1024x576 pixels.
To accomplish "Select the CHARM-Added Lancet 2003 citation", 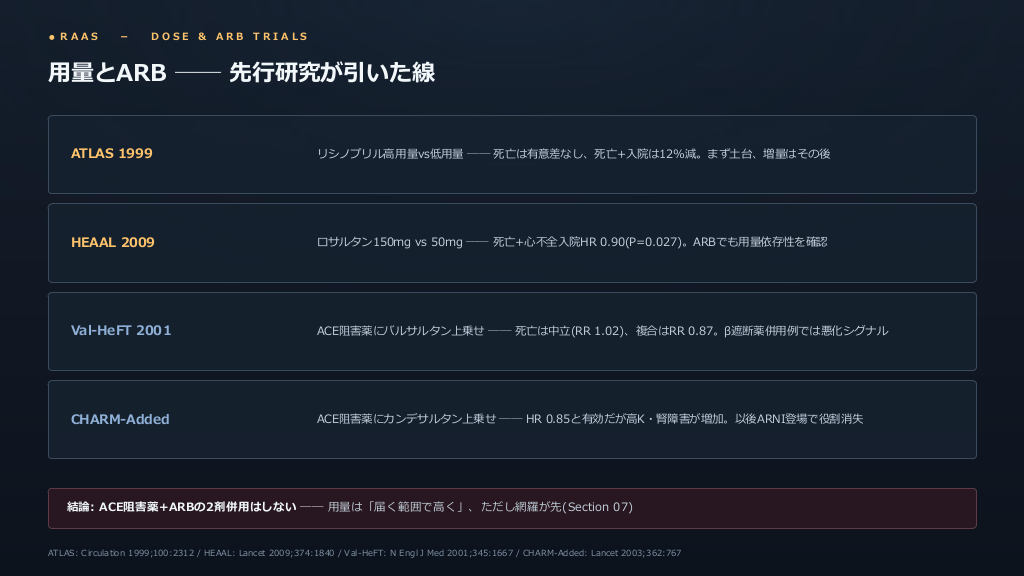I will click(601, 553).
